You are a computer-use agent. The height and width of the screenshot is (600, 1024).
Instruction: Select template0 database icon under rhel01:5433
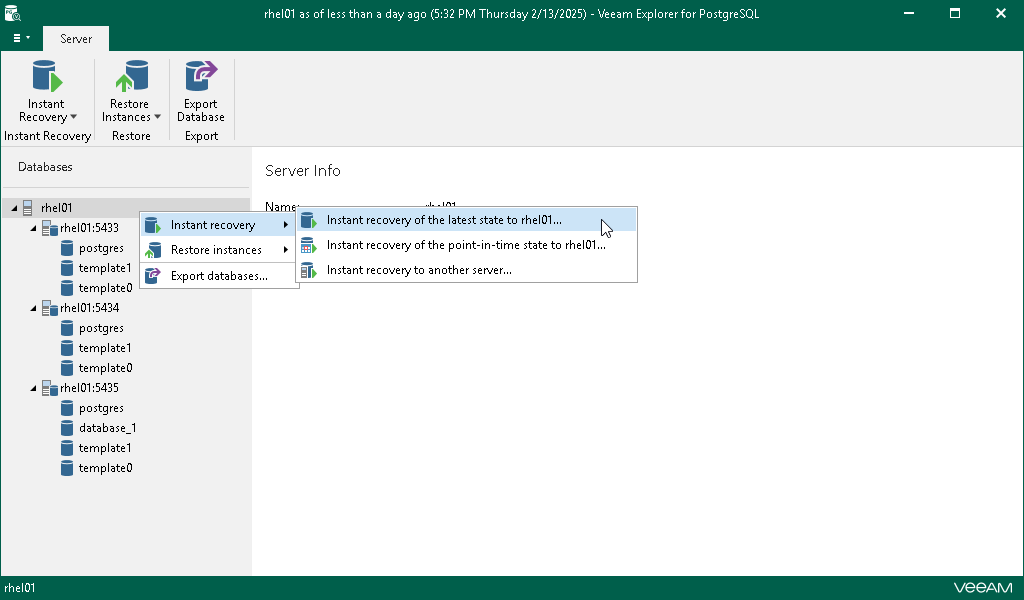(x=67, y=288)
